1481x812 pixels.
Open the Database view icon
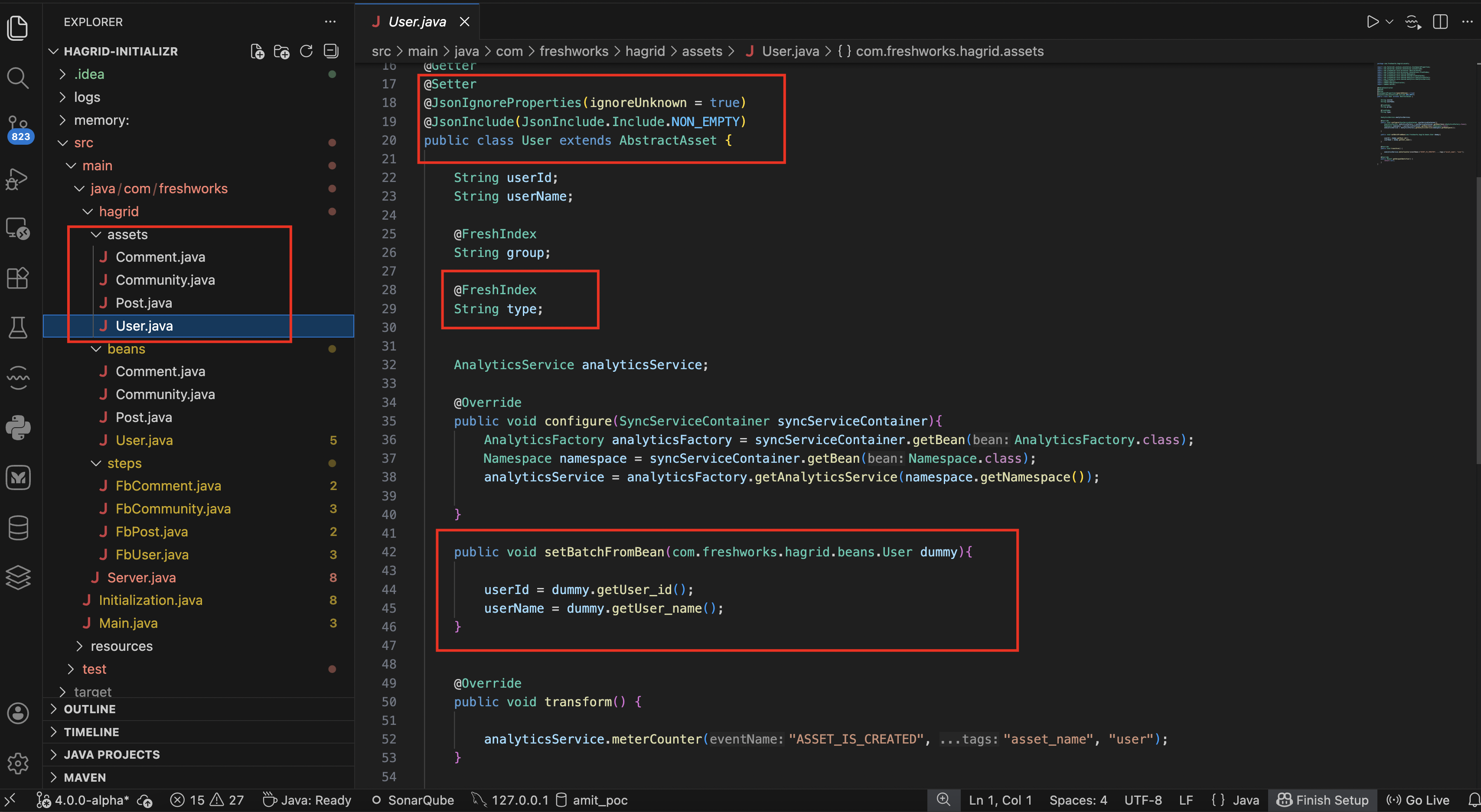pos(18,528)
